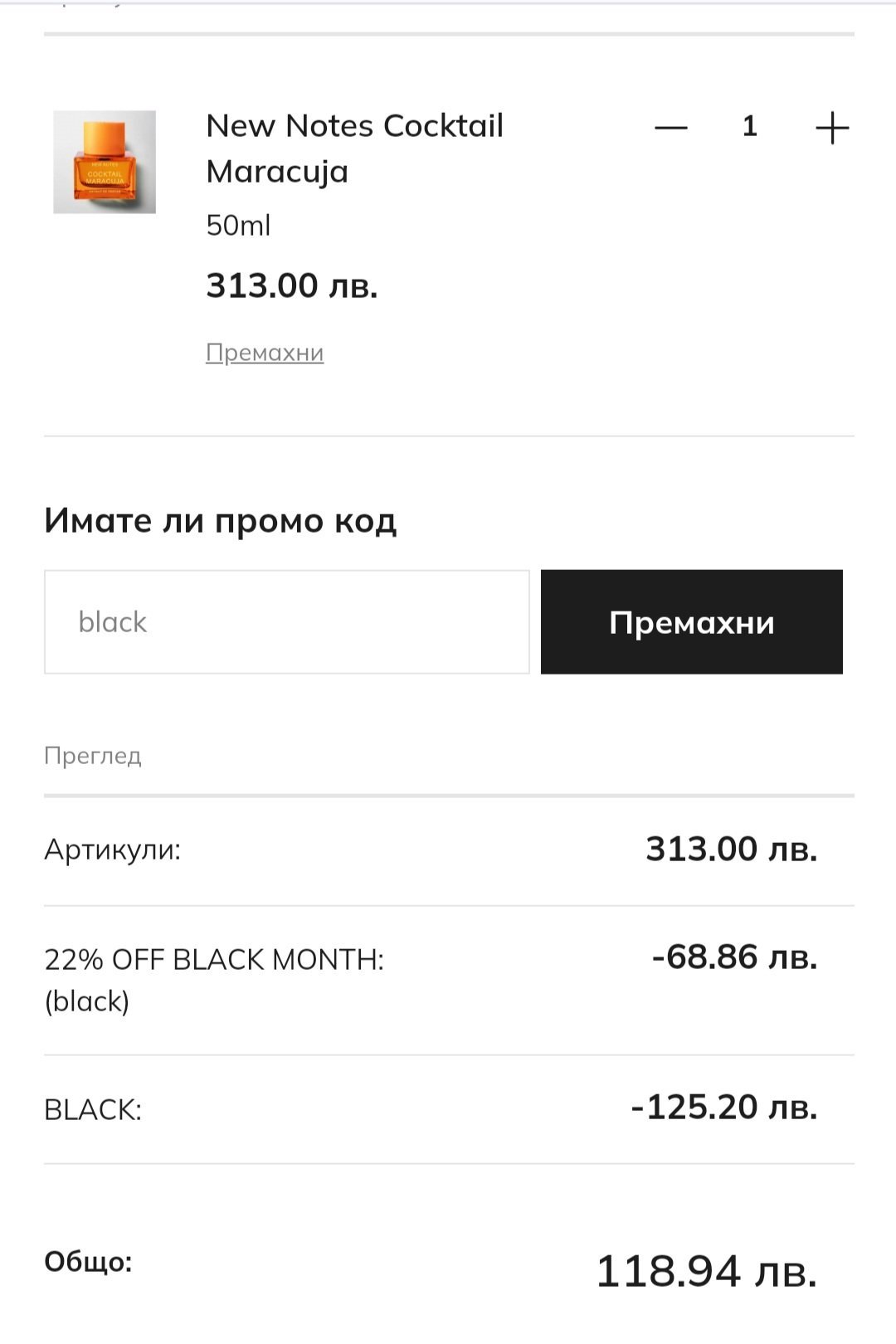896x1344 pixels.
Task: Open the Cocktail Maracuja perfume thumbnail
Action: point(105,162)
